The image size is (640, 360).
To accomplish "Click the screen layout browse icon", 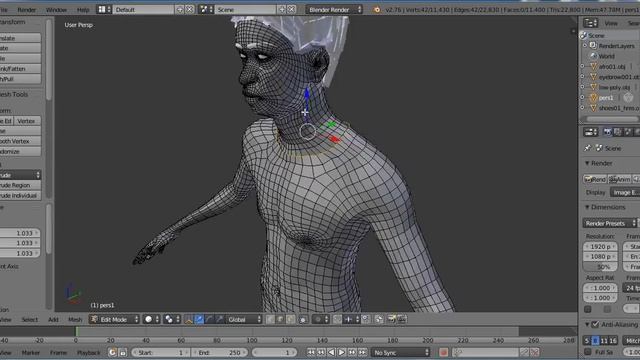I will tap(104, 9).
